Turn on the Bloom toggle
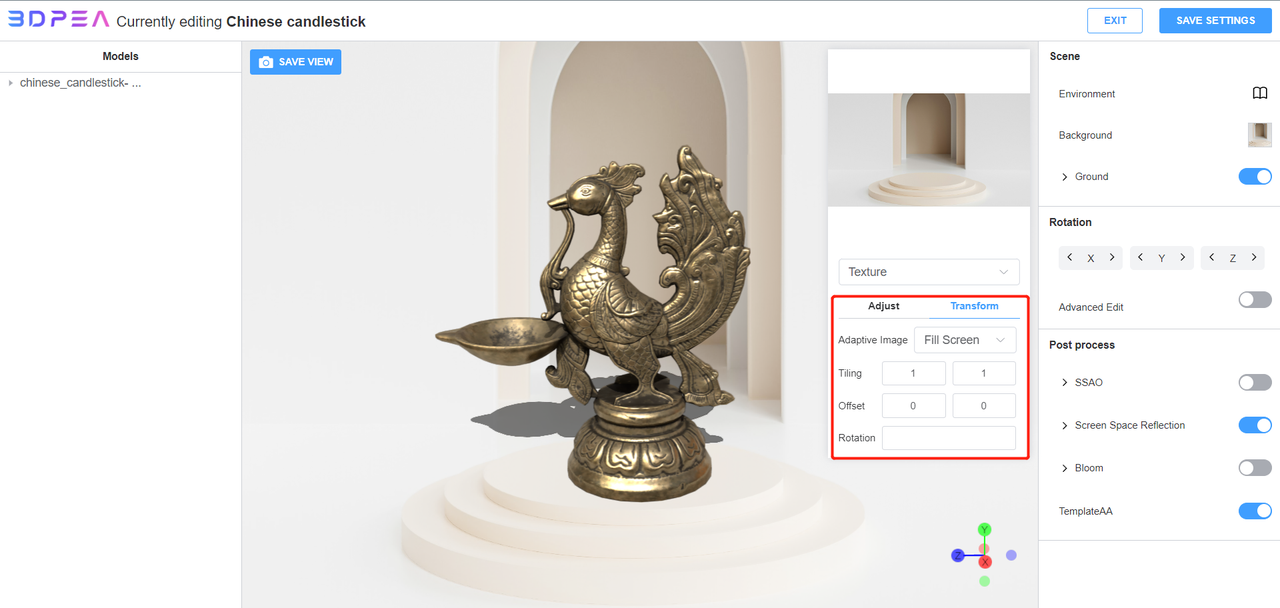 pos(1255,468)
